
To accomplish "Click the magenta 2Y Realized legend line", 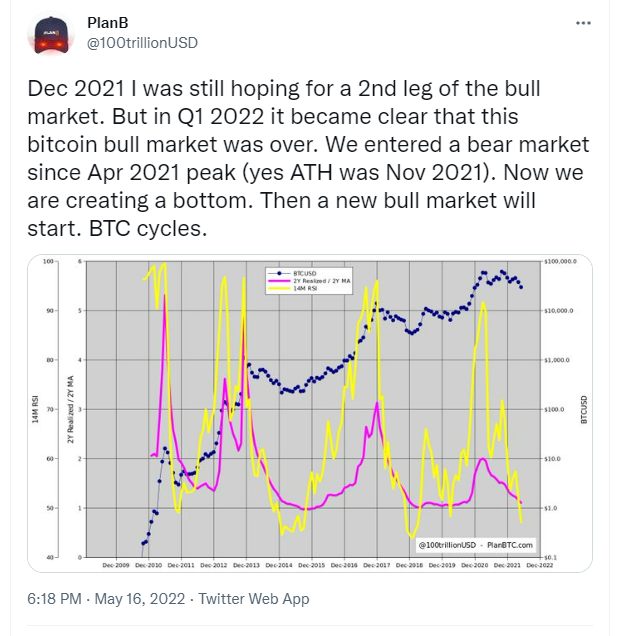I will click(x=279, y=281).
